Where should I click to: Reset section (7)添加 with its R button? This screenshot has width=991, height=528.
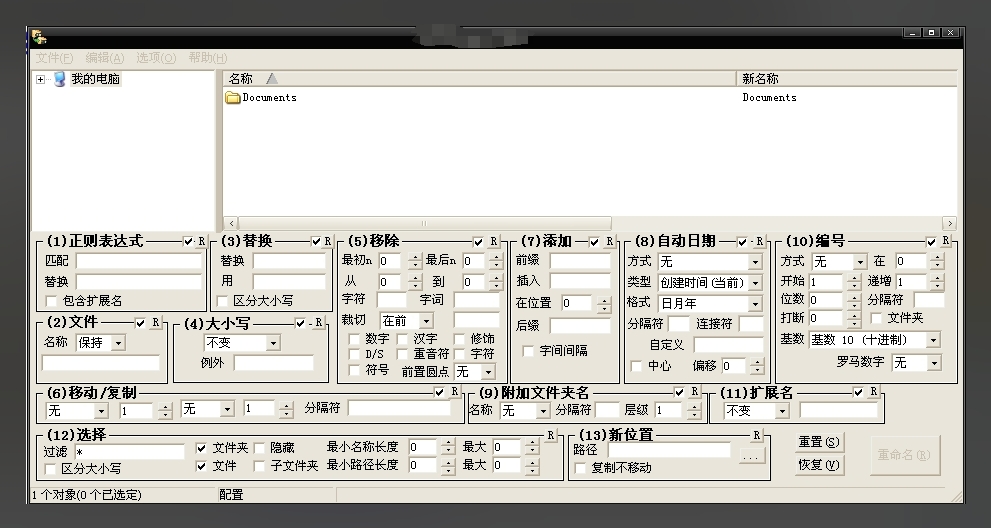click(x=609, y=241)
